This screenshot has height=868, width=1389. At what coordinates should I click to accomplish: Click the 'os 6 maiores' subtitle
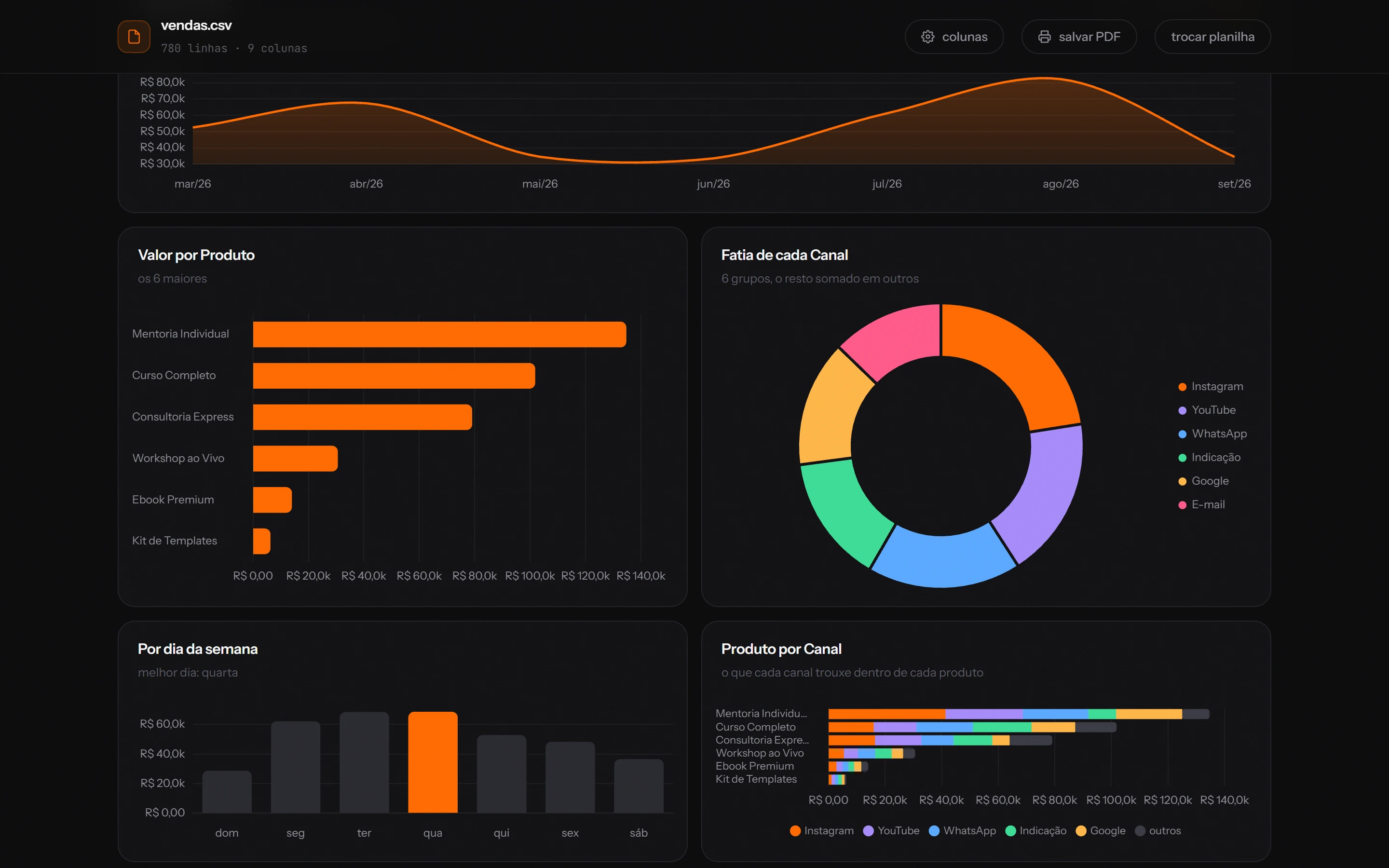click(x=172, y=278)
